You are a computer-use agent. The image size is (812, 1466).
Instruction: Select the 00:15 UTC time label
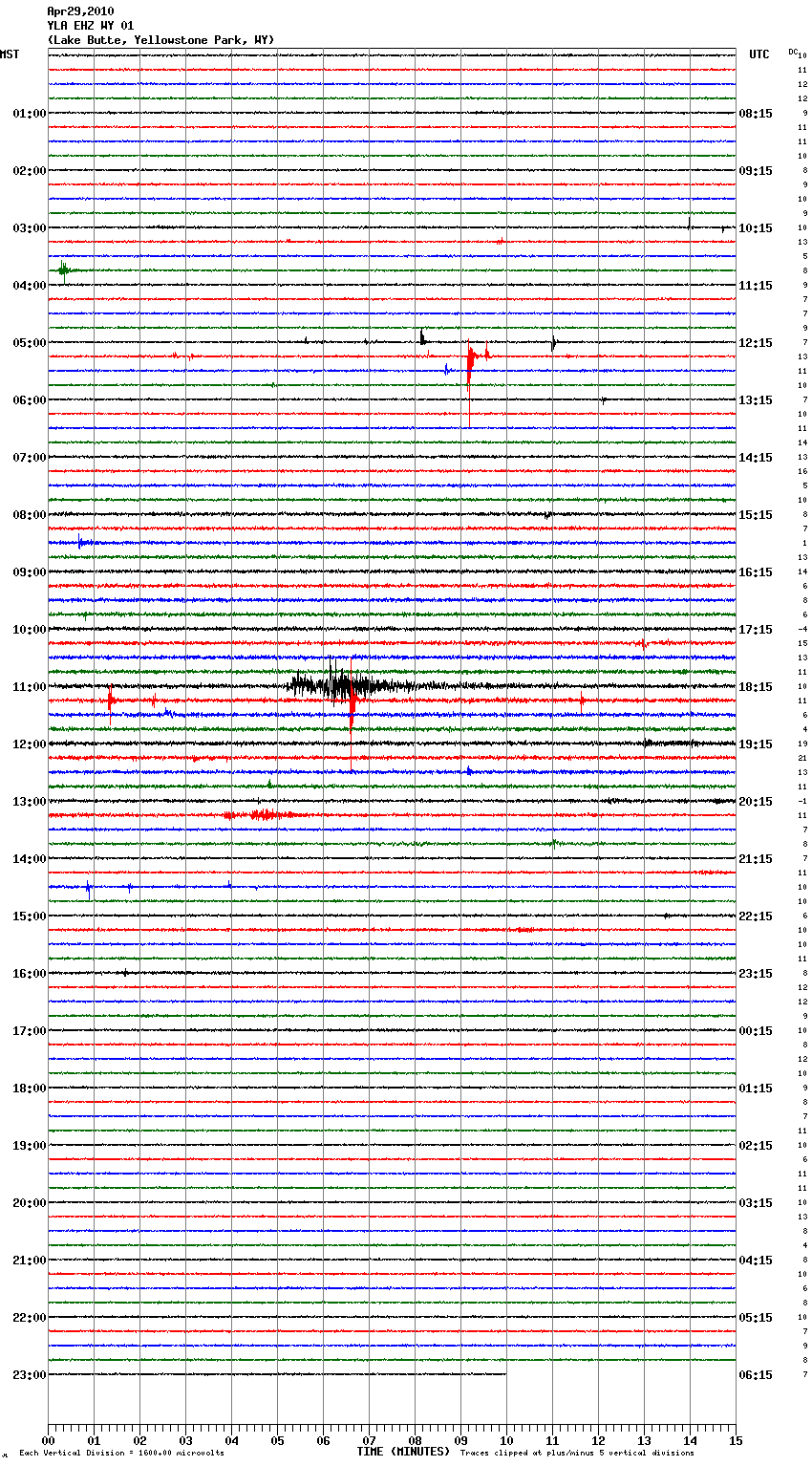[756, 1031]
